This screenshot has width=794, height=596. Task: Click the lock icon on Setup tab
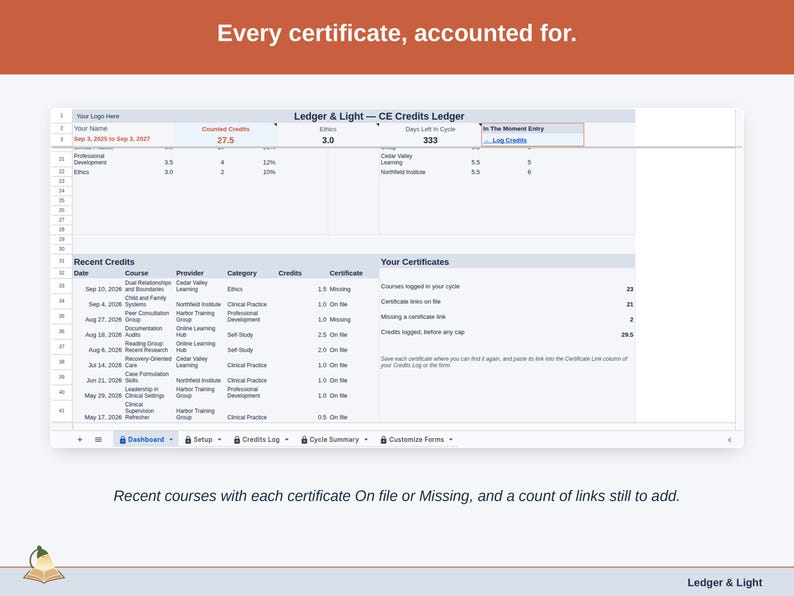(188, 440)
